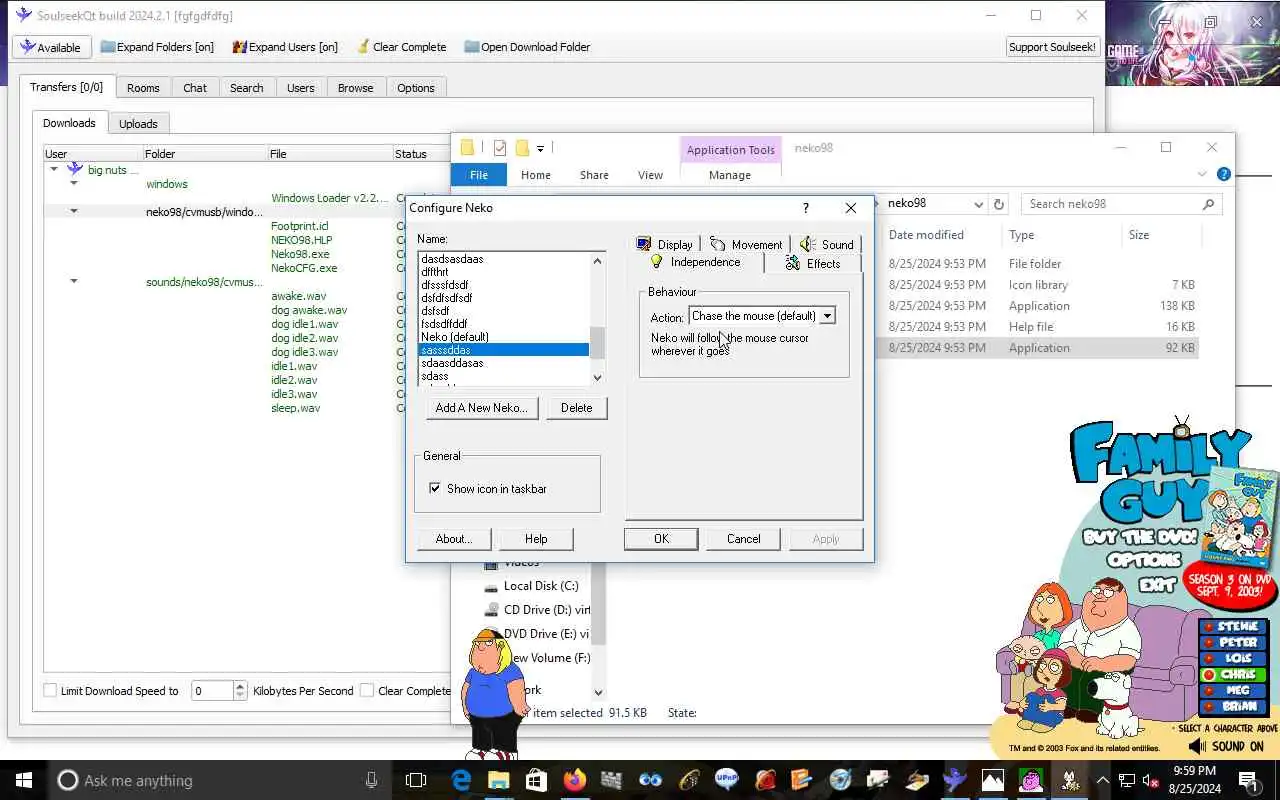Viewport: 1280px width, 800px height.
Task: Click the Neko cat icon on the taskbar
Action: tap(1069, 780)
